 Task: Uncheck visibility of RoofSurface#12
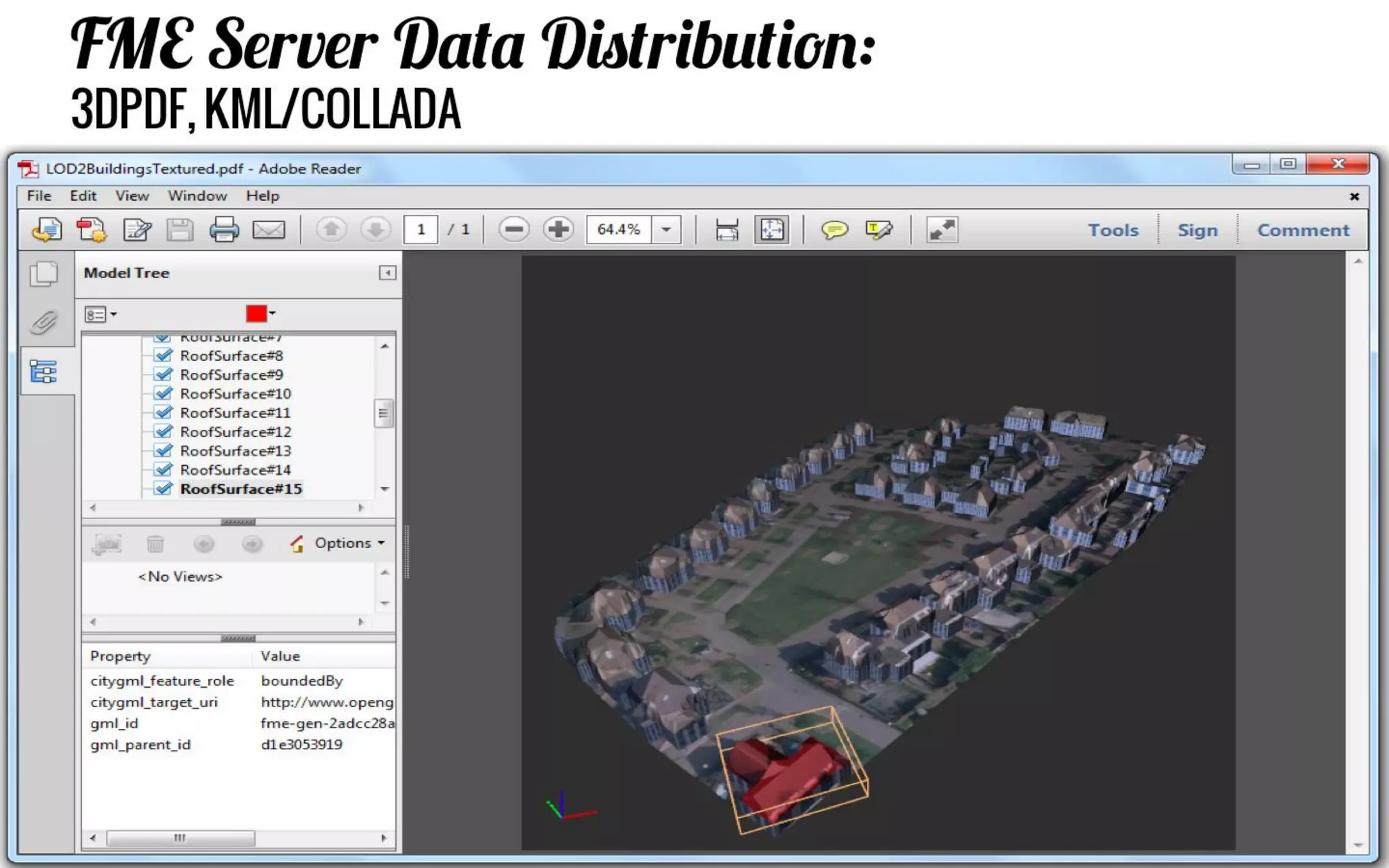pyautogui.click(x=163, y=431)
